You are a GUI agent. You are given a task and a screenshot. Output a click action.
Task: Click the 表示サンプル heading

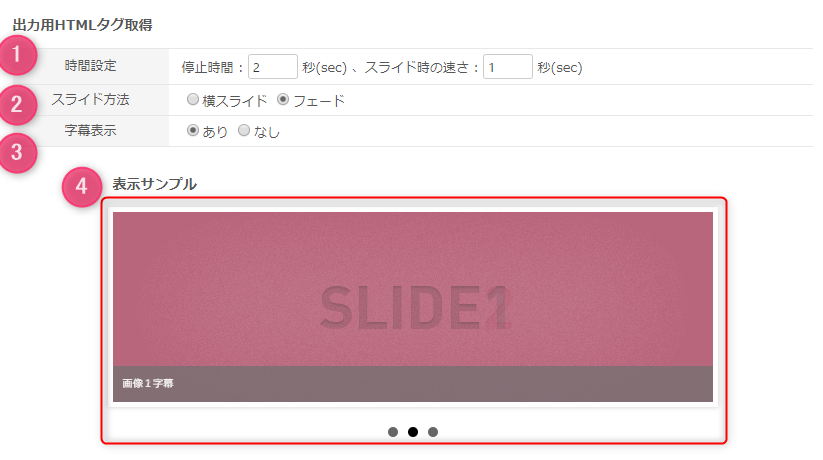154,184
